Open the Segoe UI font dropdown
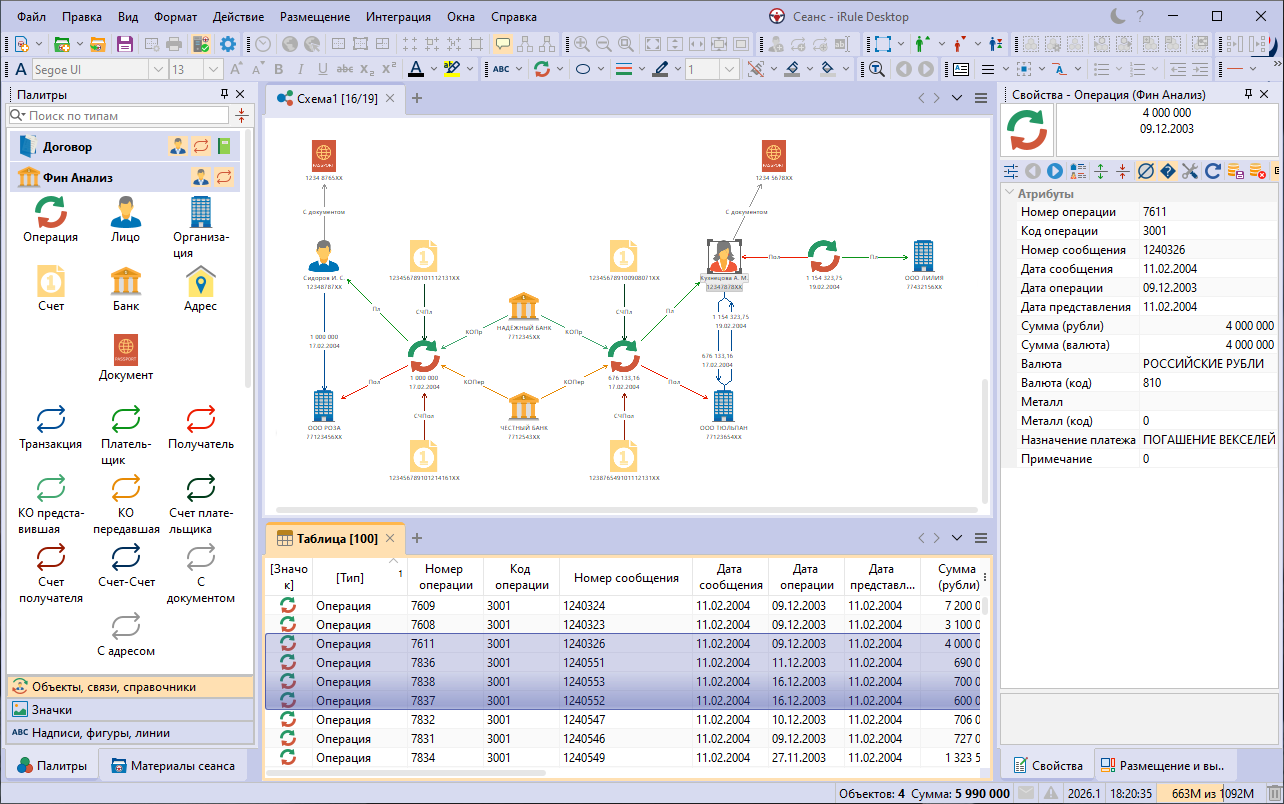This screenshot has height=804, width=1284. 157,70
